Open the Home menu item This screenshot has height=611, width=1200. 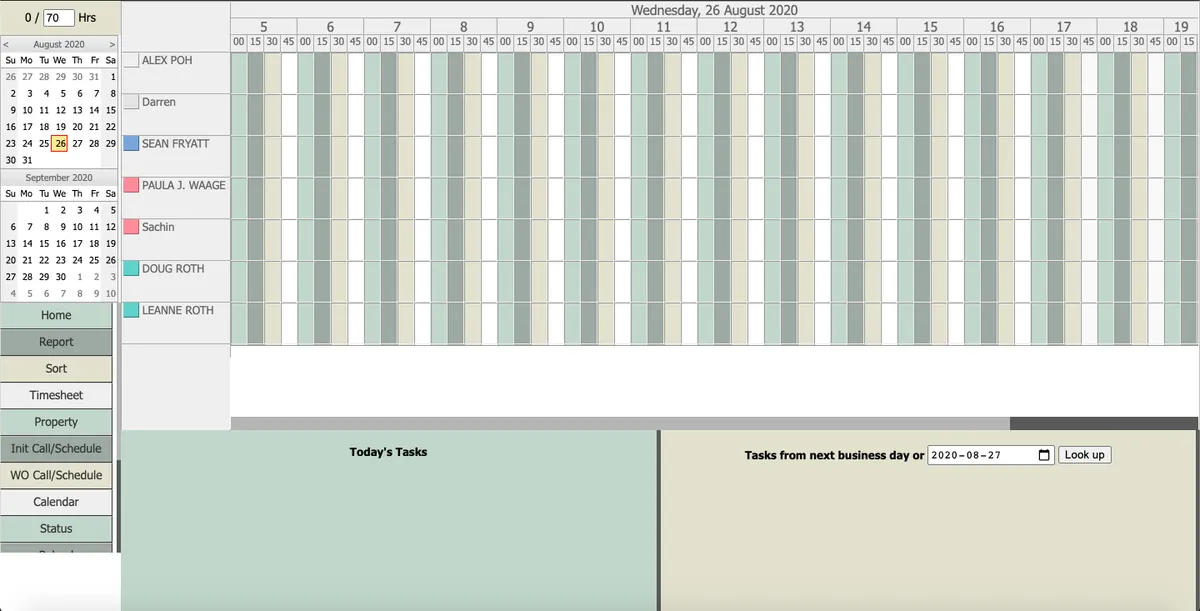coord(56,315)
